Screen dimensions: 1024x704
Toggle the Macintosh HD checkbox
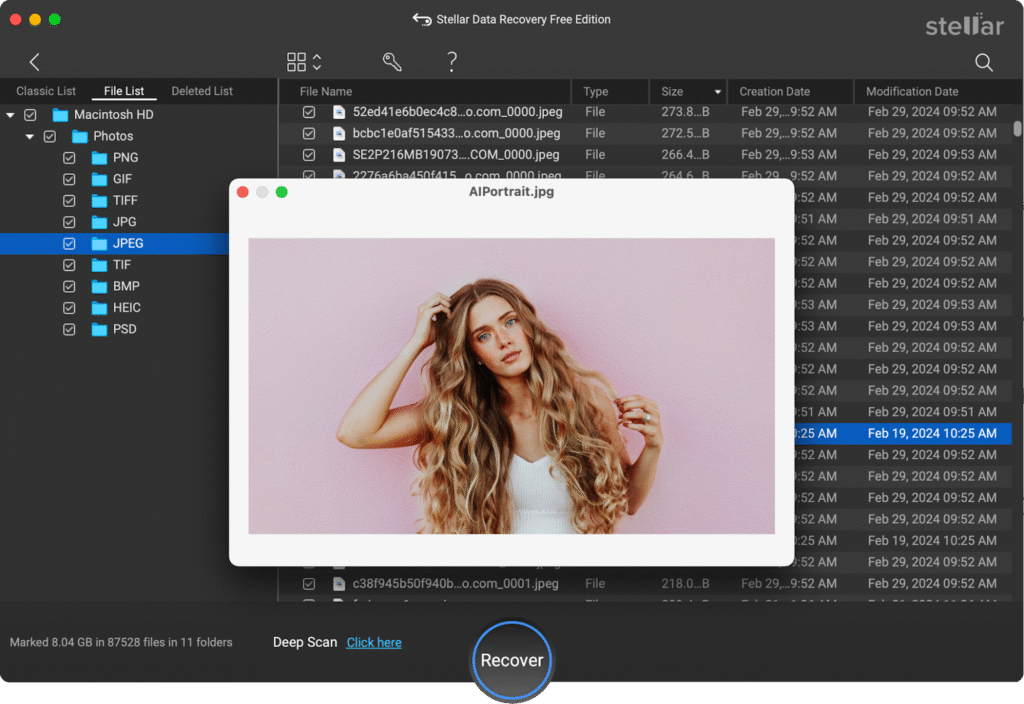coord(30,114)
